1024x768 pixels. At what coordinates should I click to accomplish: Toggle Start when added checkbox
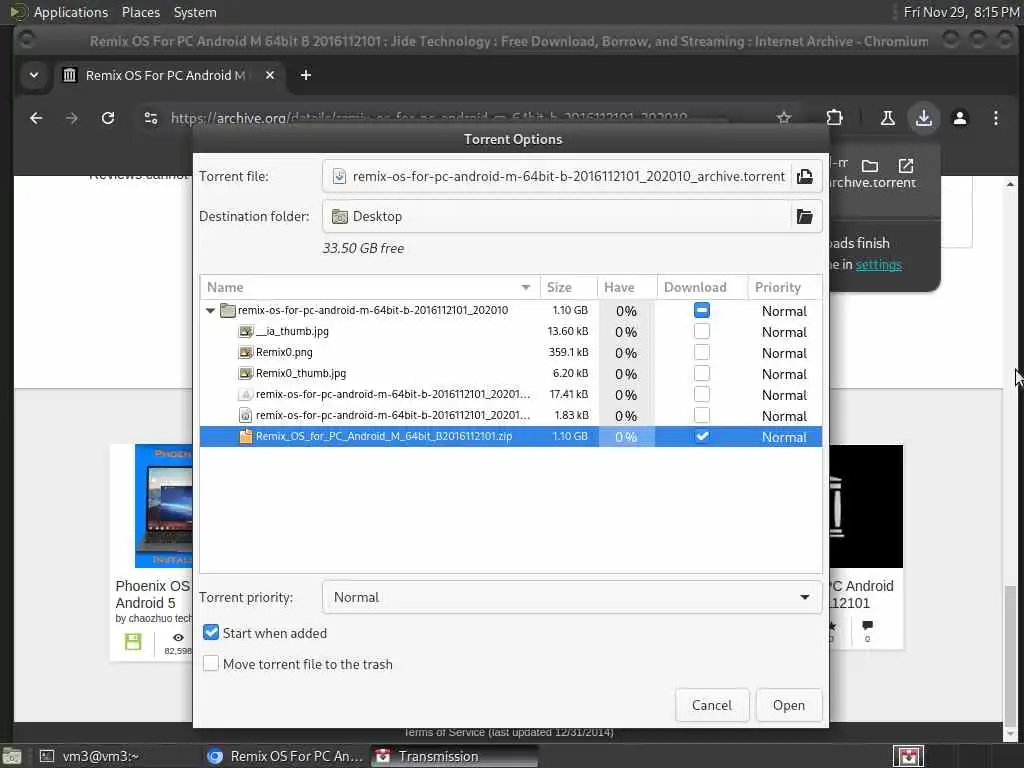point(210,632)
